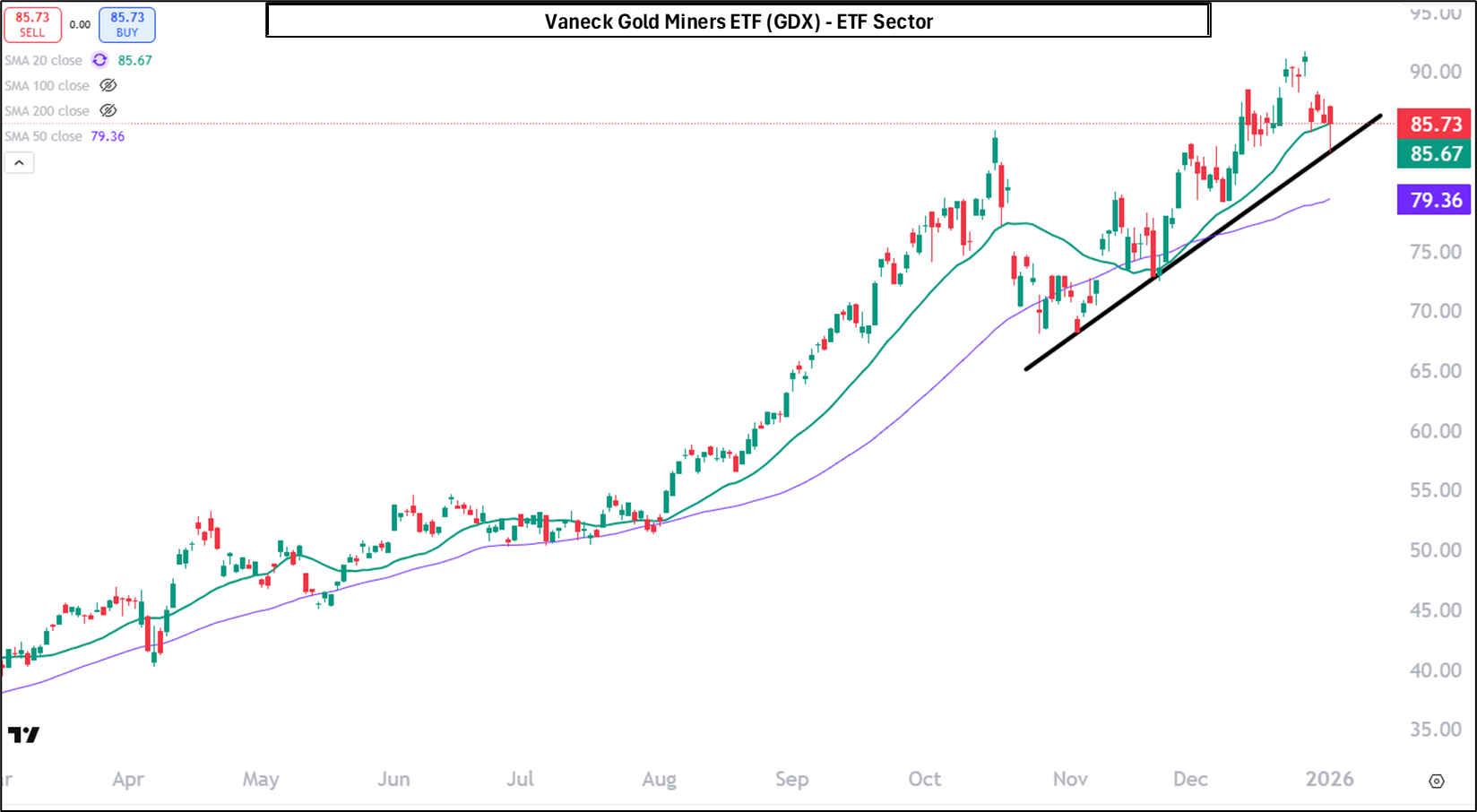Viewport: 1477px width, 812px height.
Task: Show the hidden SMA 100 indicator
Action: click(108, 86)
